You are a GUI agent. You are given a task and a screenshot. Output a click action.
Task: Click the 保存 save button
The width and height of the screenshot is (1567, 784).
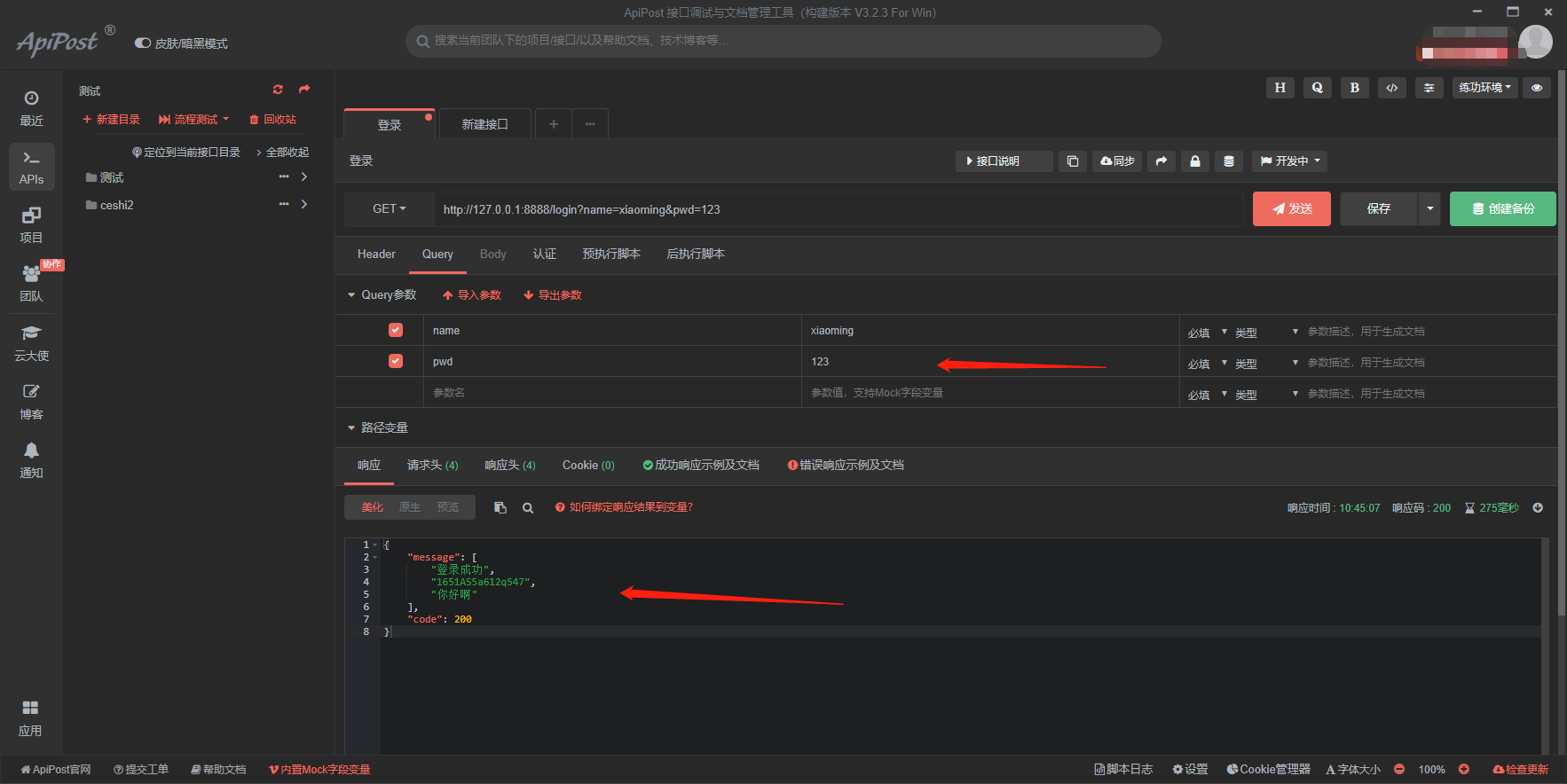click(x=1379, y=208)
